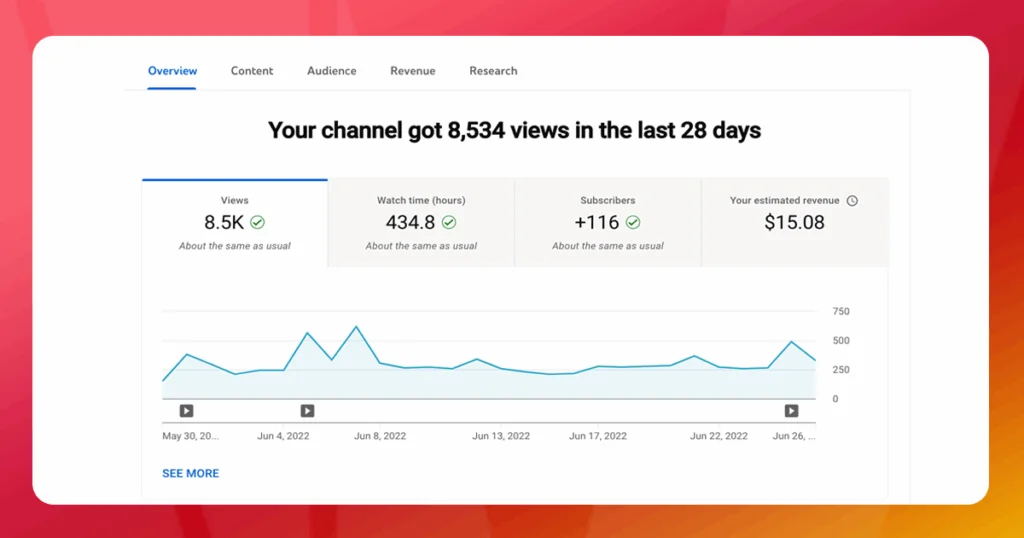Click the video marker near Jun 26
This screenshot has height=538, width=1024.
[x=792, y=411]
